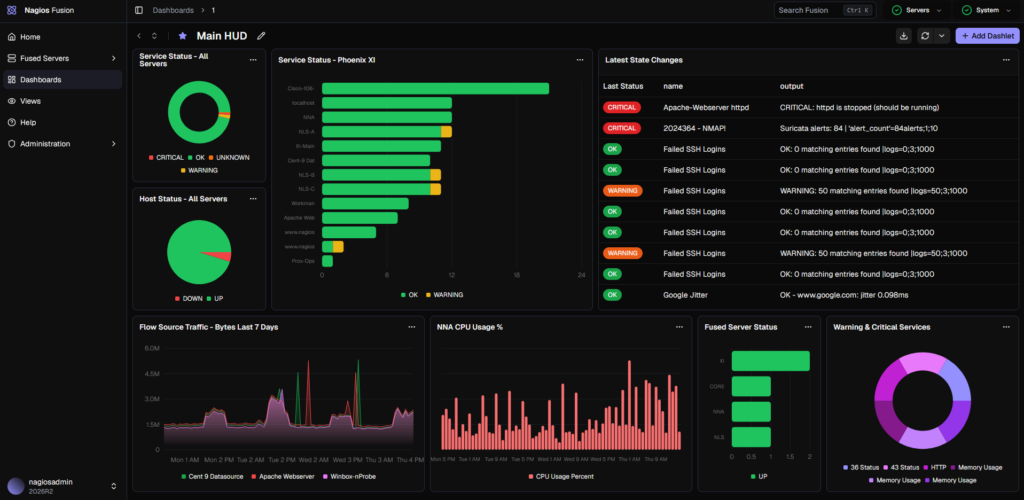
Task: Open Latest State Changes dashlet menu
Action: pos(1006,59)
